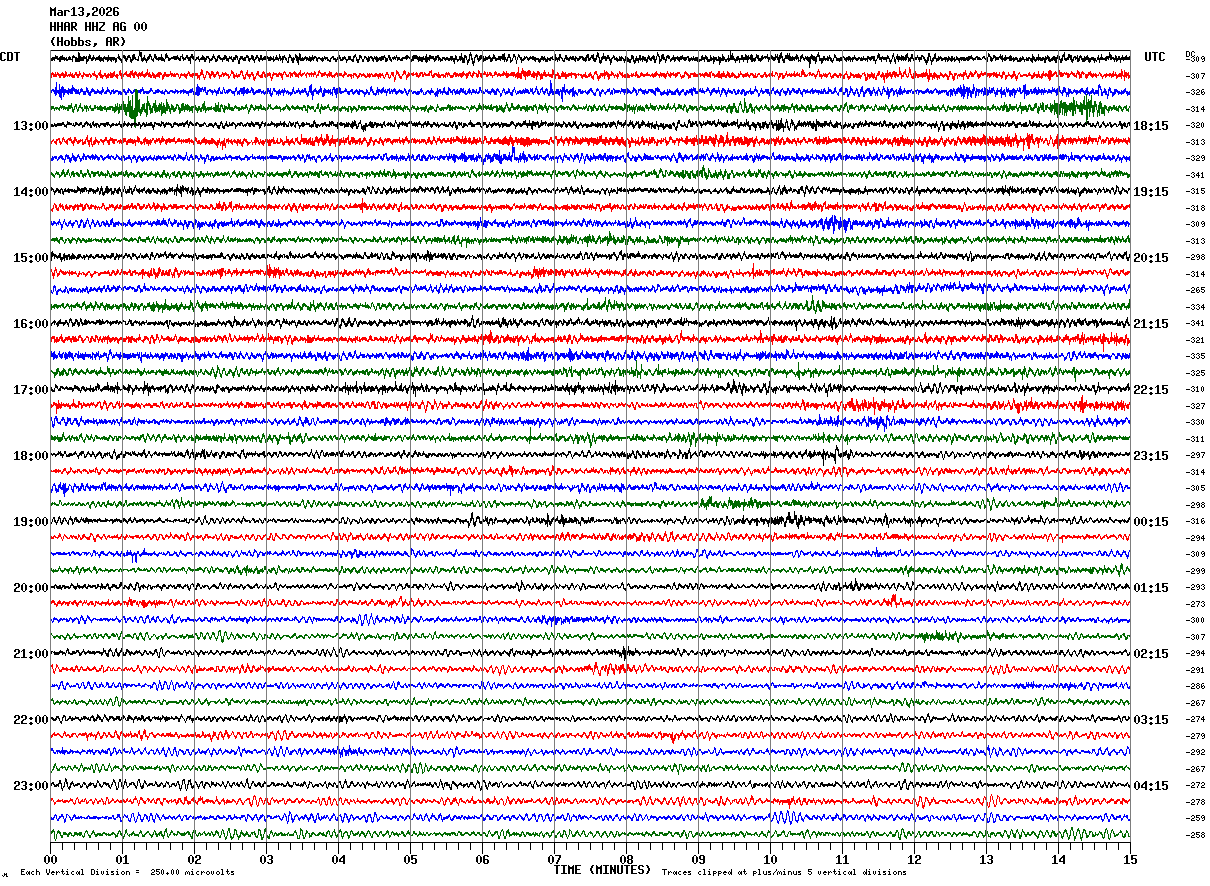Click the DC offset value -320
Screen dimensions: 1210x886
[1195, 126]
